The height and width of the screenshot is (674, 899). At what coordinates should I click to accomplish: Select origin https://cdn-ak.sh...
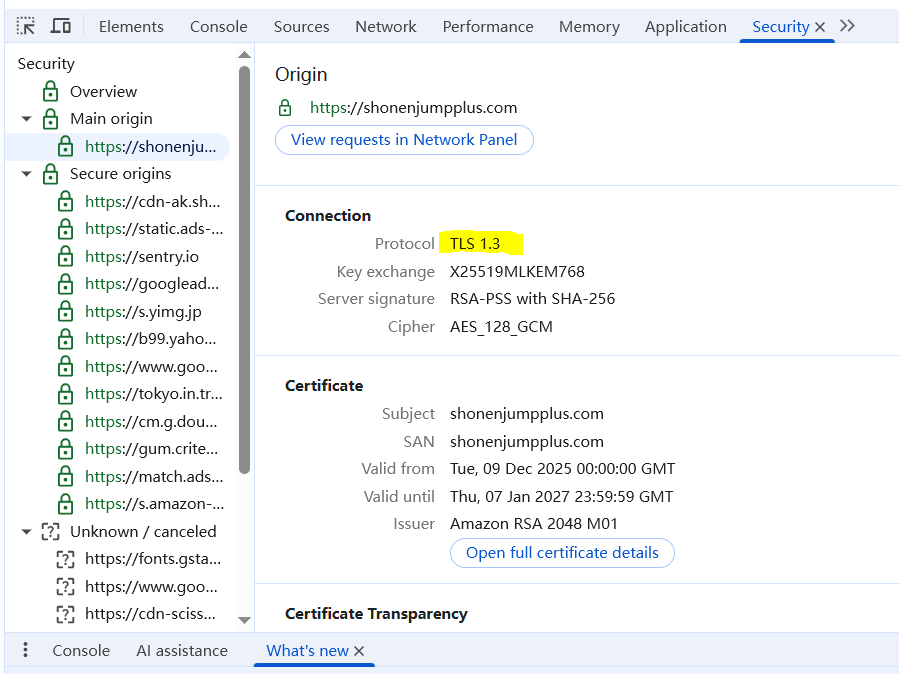pos(153,201)
